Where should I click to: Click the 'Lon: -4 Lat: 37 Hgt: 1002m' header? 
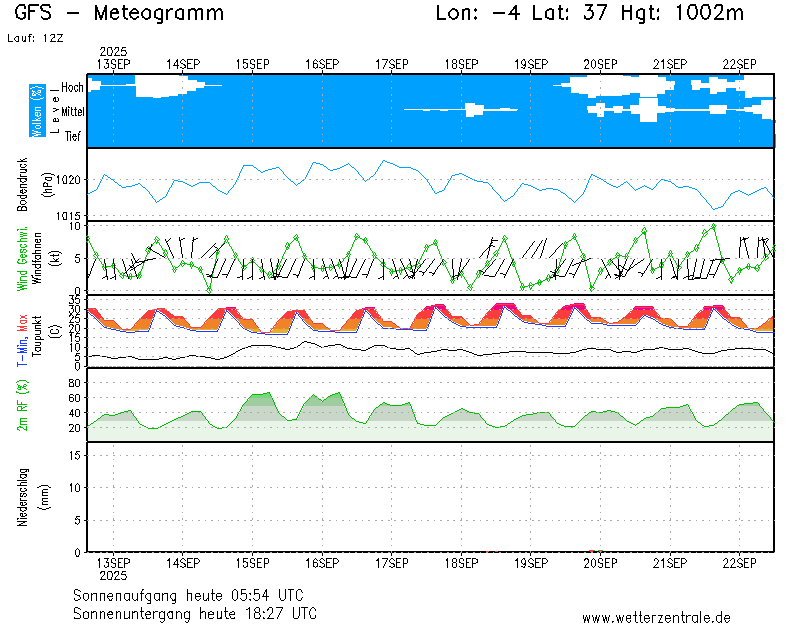coord(590,13)
